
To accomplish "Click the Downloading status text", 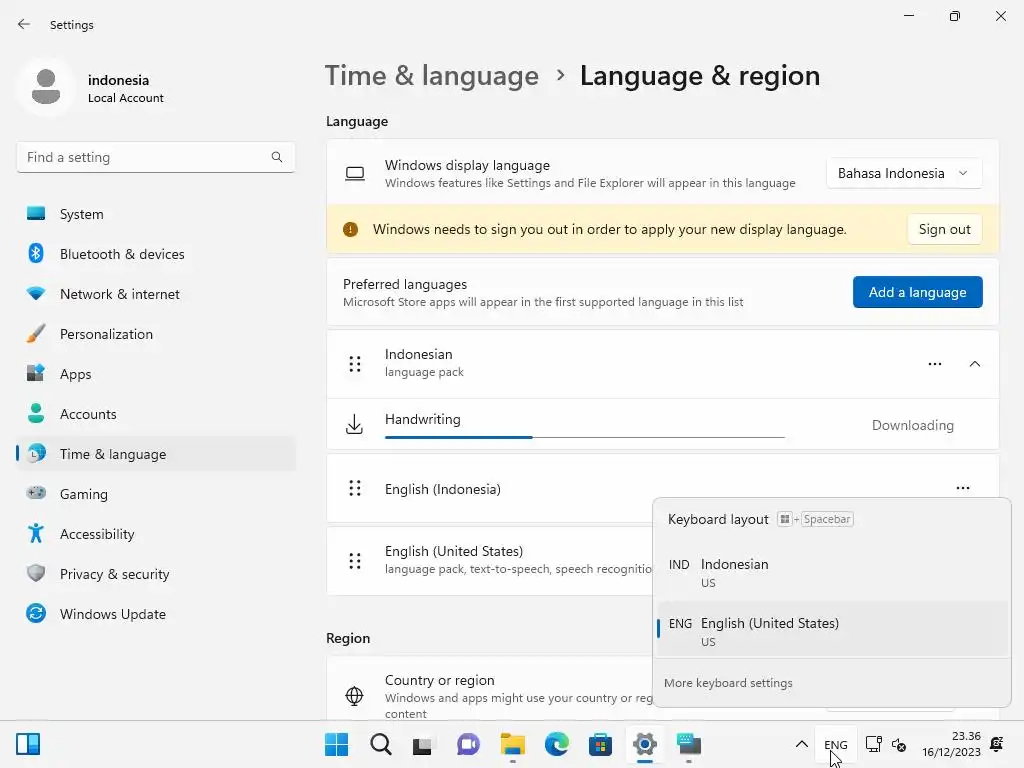I will click(912, 425).
